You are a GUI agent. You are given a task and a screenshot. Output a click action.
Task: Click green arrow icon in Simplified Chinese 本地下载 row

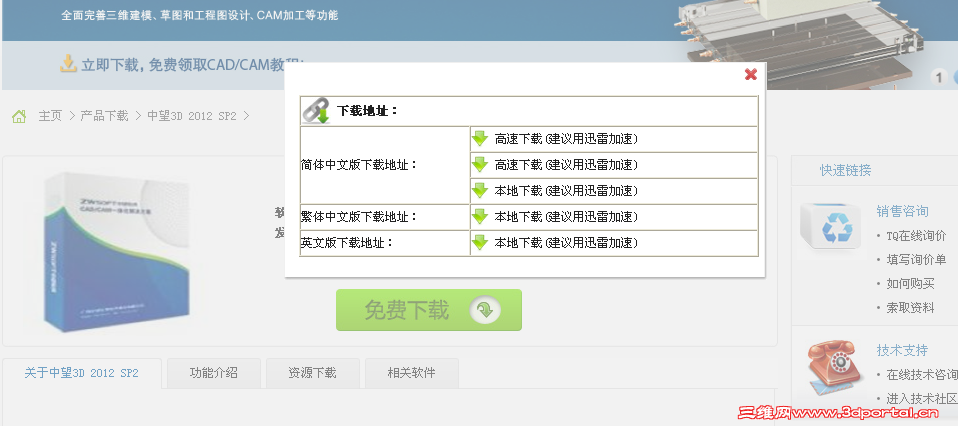(480, 191)
